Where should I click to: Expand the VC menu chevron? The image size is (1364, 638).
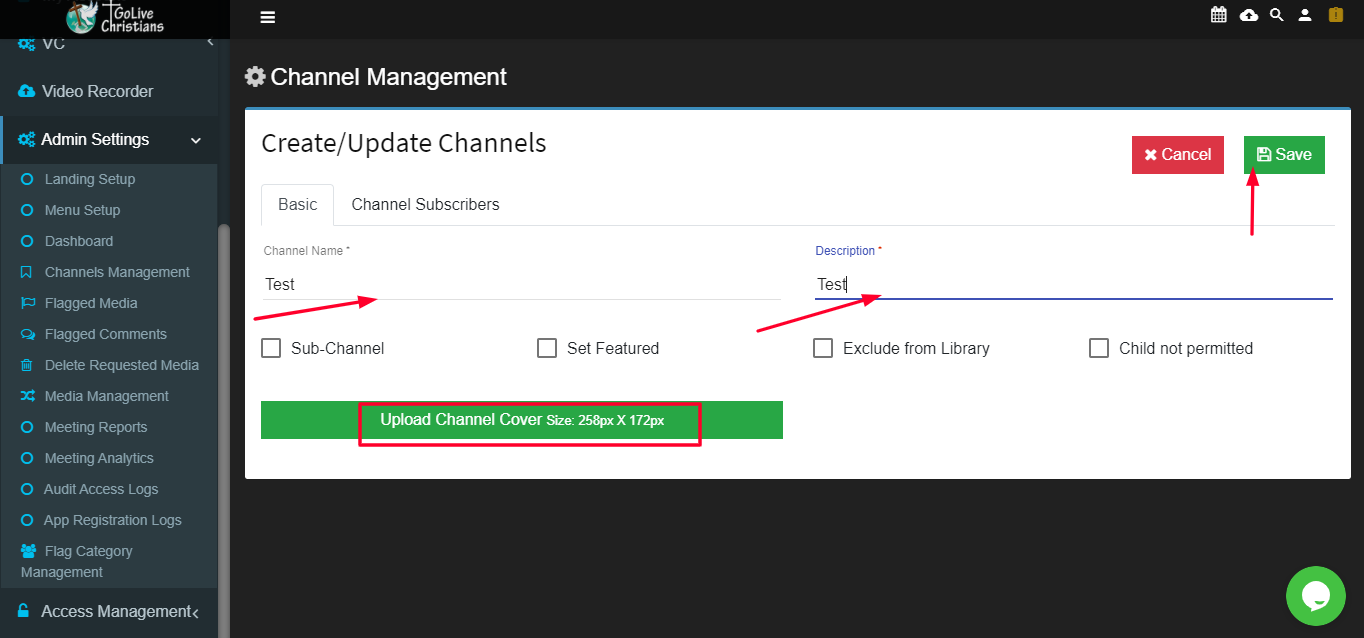(x=209, y=41)
